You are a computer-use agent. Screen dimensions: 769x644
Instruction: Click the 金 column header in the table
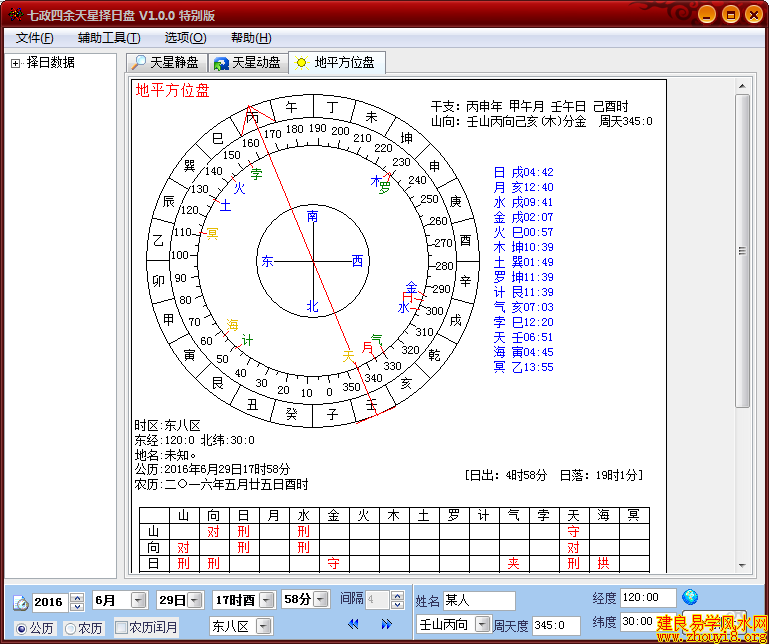point(333,515)
